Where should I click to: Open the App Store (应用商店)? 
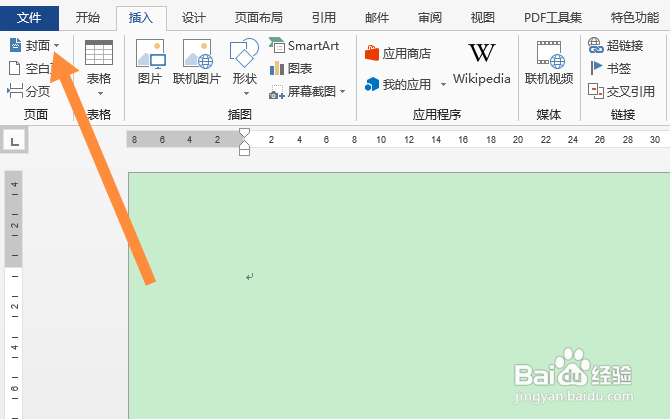click(398, 54)
